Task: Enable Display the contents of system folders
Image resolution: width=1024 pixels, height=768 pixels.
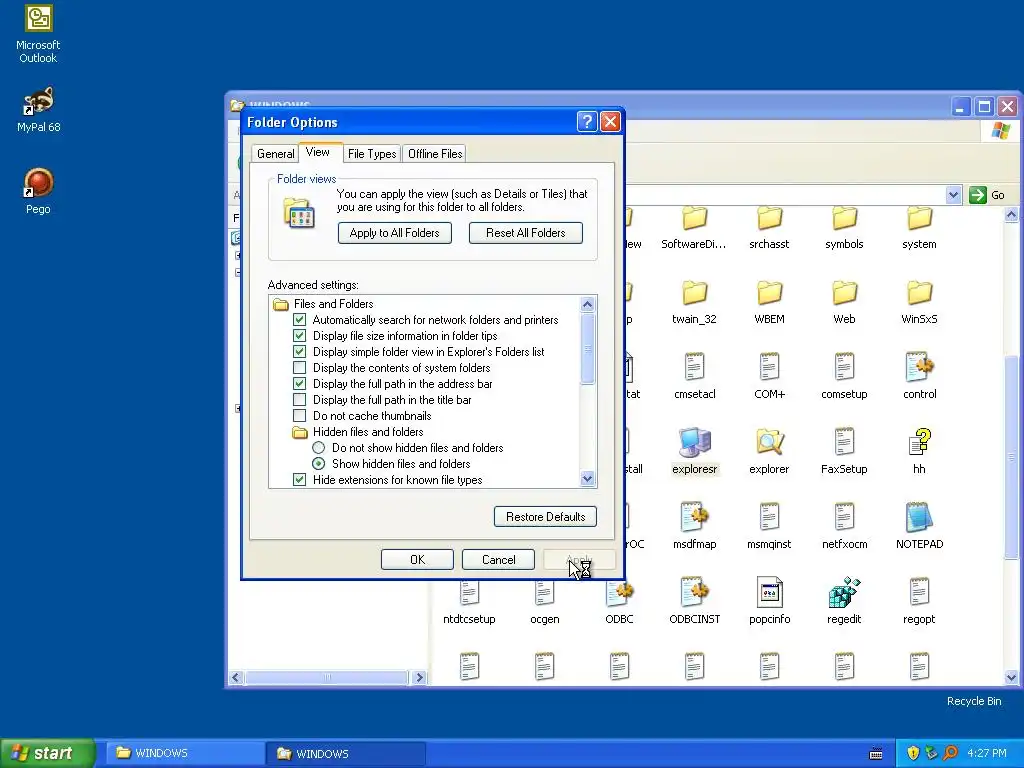Action: 299,368
